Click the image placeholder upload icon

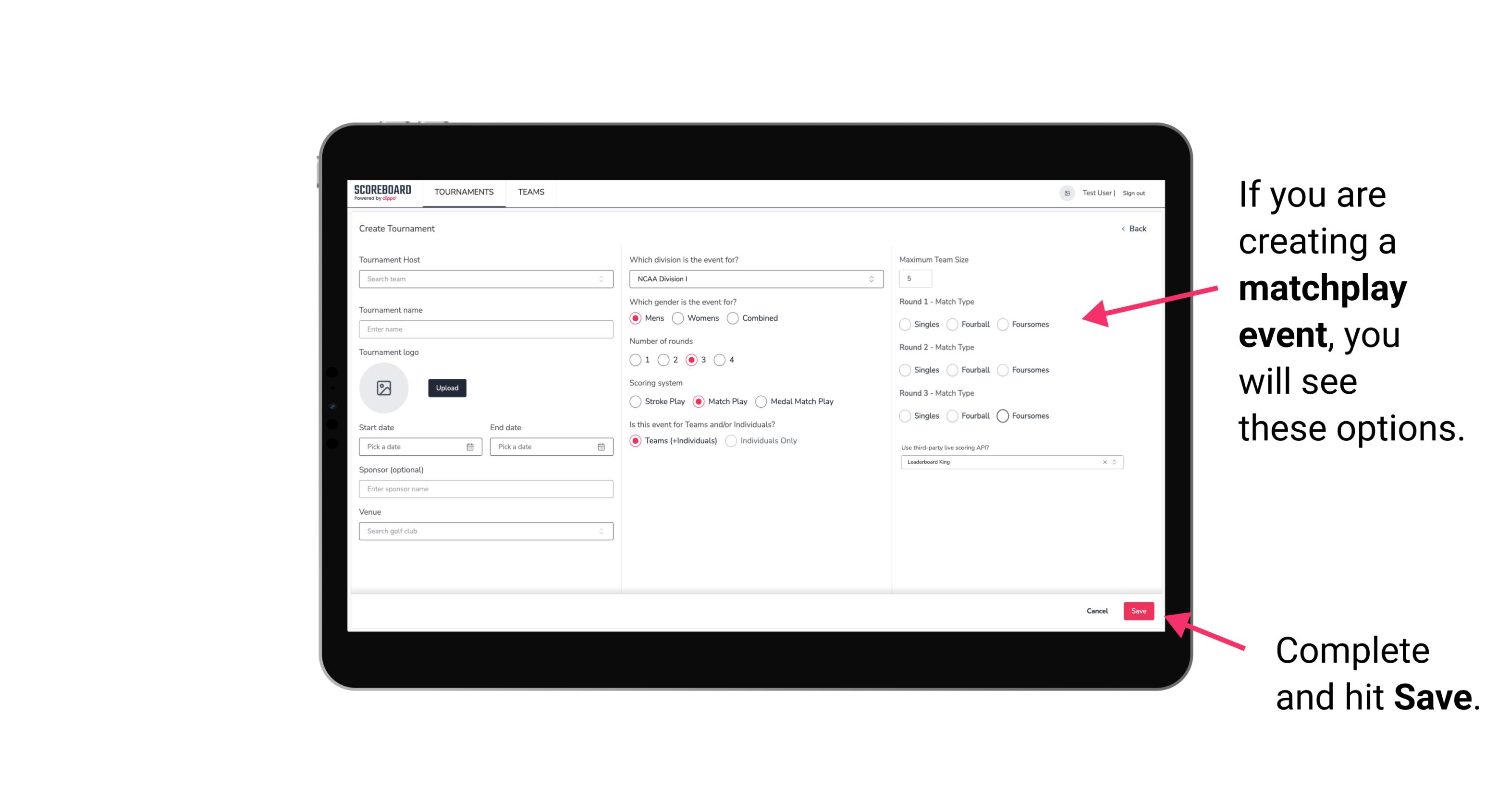coord(384,388)
